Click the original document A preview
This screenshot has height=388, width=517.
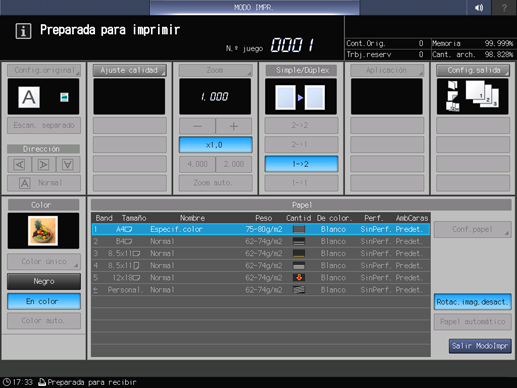click(x=29, y=97)
